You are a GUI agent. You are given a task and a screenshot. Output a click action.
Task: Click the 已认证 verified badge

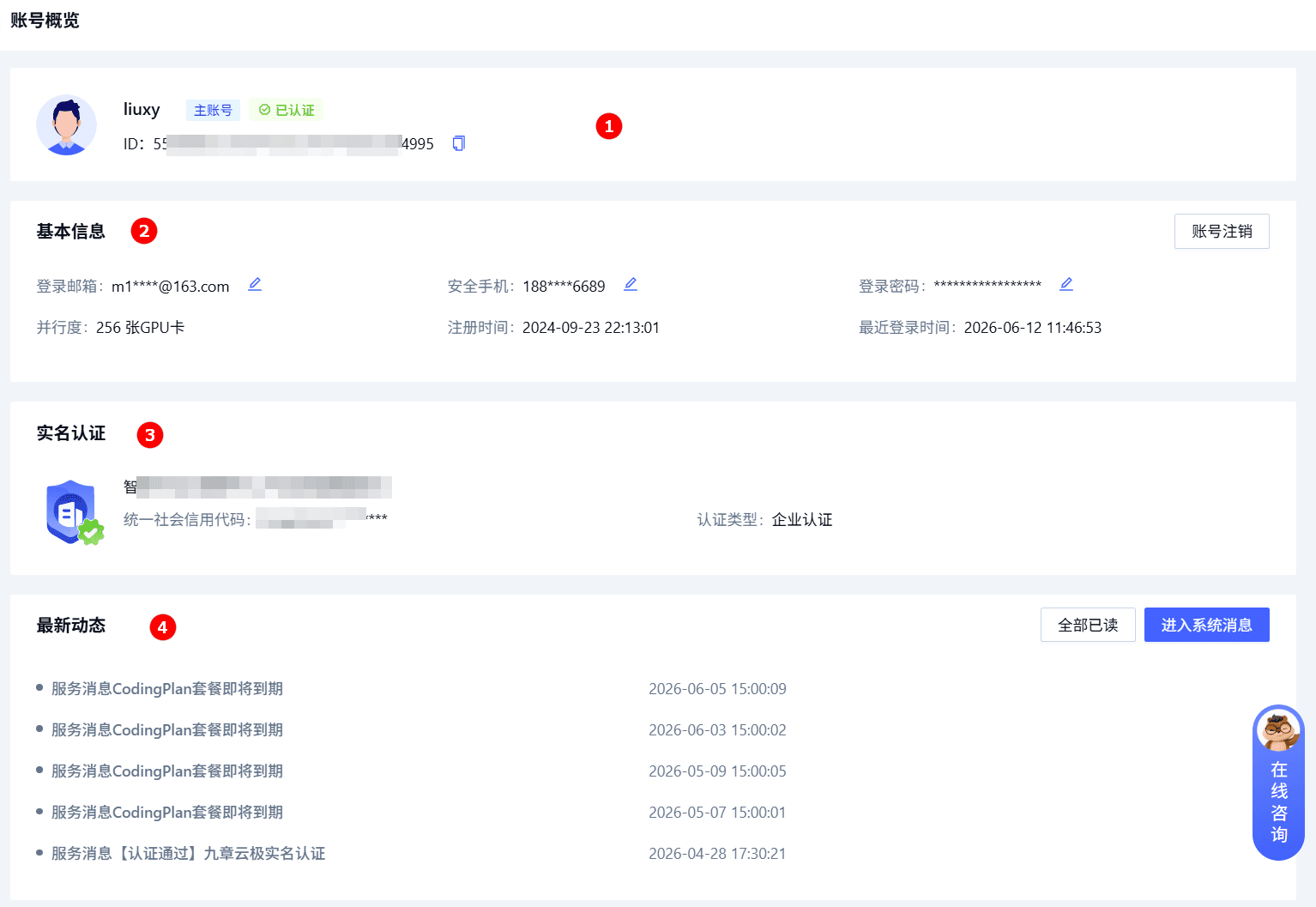point(287,110)
